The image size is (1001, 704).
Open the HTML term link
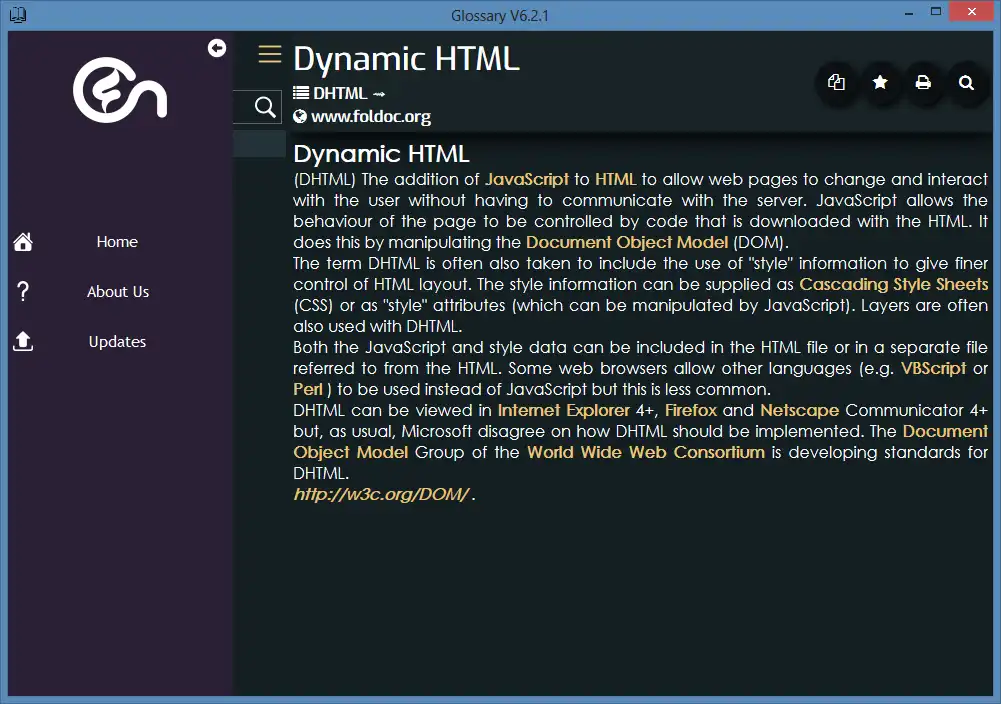615,179
